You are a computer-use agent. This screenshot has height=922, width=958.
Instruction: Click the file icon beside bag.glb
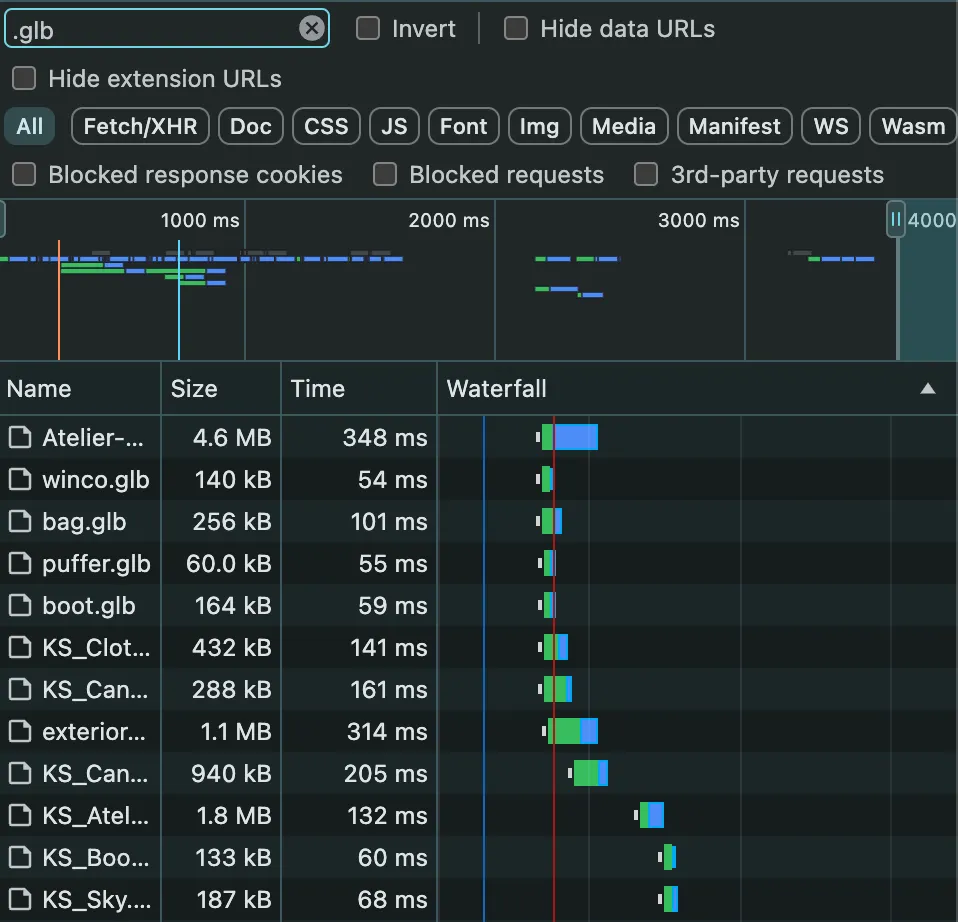point(20,522)
